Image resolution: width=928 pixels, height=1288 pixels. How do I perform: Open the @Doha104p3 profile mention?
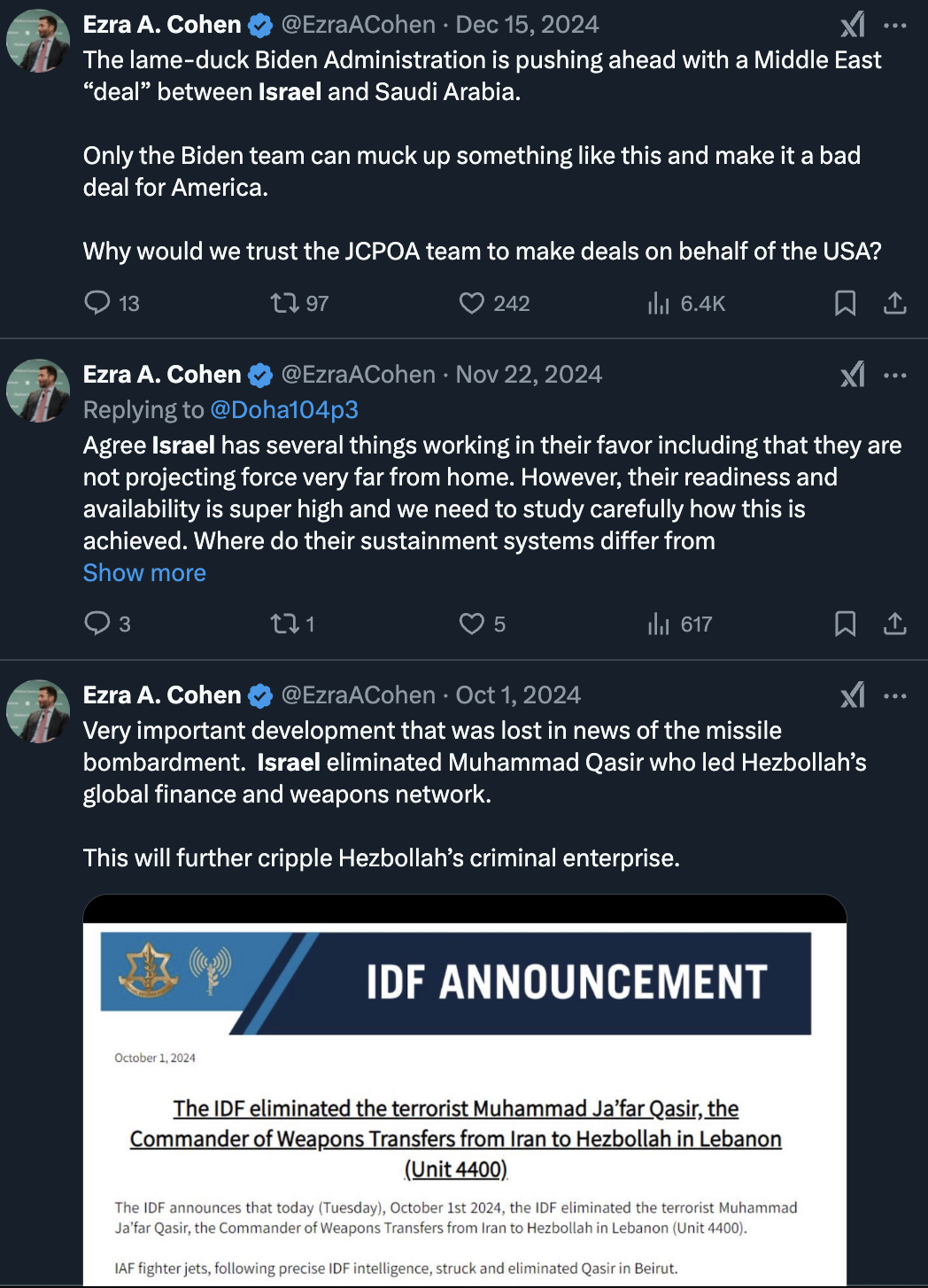(283, 410)
